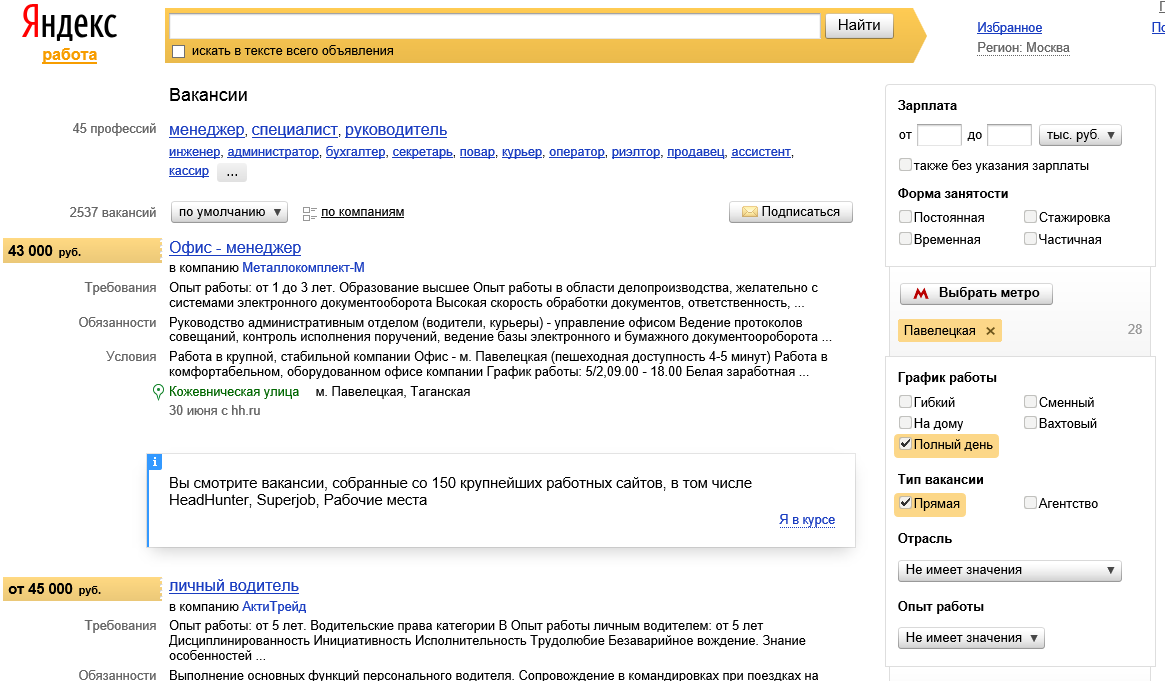Check the Стажировка employment option
The height and width of the screenshot is (681, 1165).
pos(1030,217)
